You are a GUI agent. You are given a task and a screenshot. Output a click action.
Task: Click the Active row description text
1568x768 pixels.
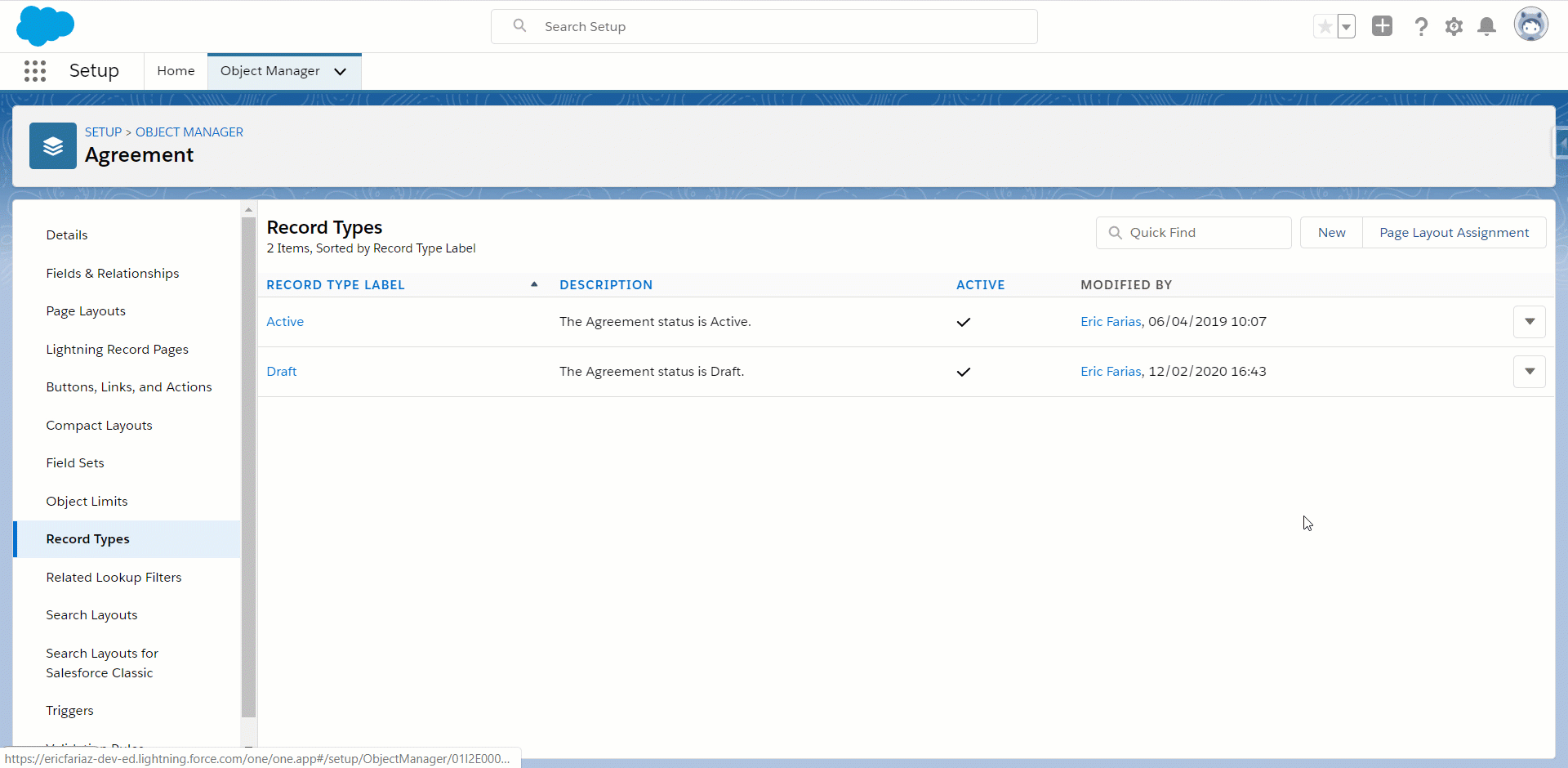655,322
